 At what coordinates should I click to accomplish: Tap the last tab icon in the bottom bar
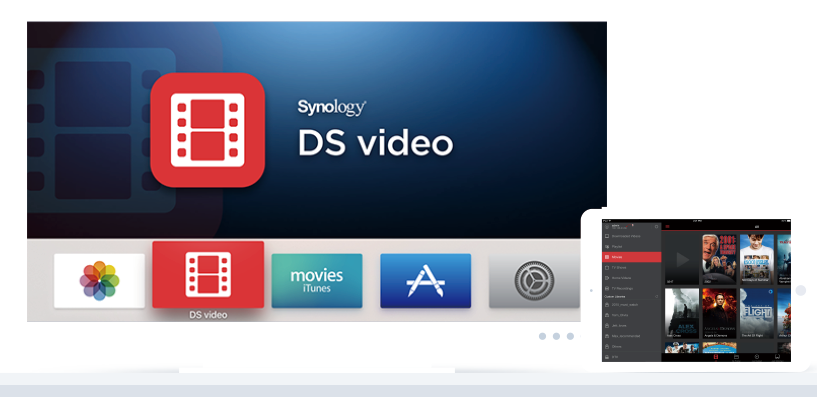pyautogui.click(x=777, y=357)
